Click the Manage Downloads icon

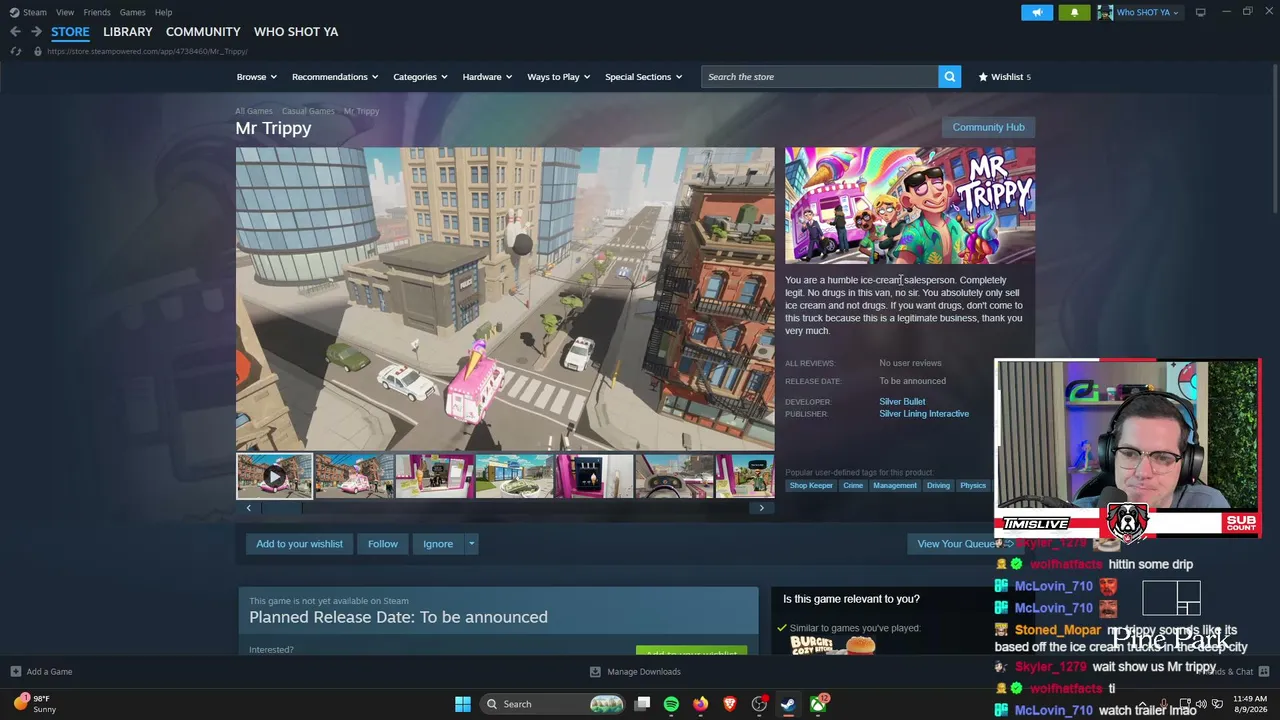pos(595,672)
